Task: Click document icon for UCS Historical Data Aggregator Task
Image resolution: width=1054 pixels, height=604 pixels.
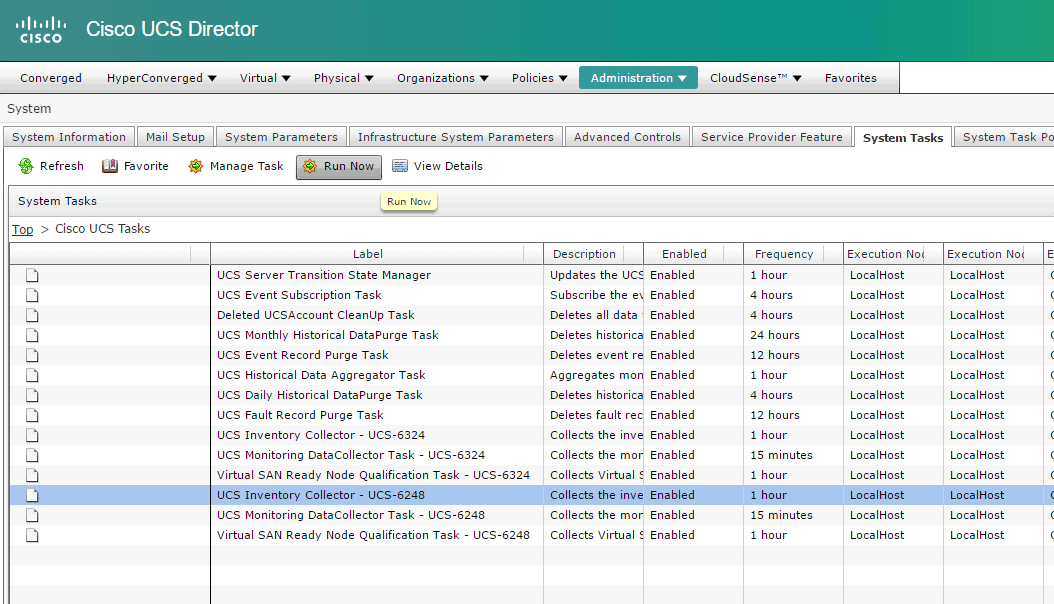Action: (32, 376)
